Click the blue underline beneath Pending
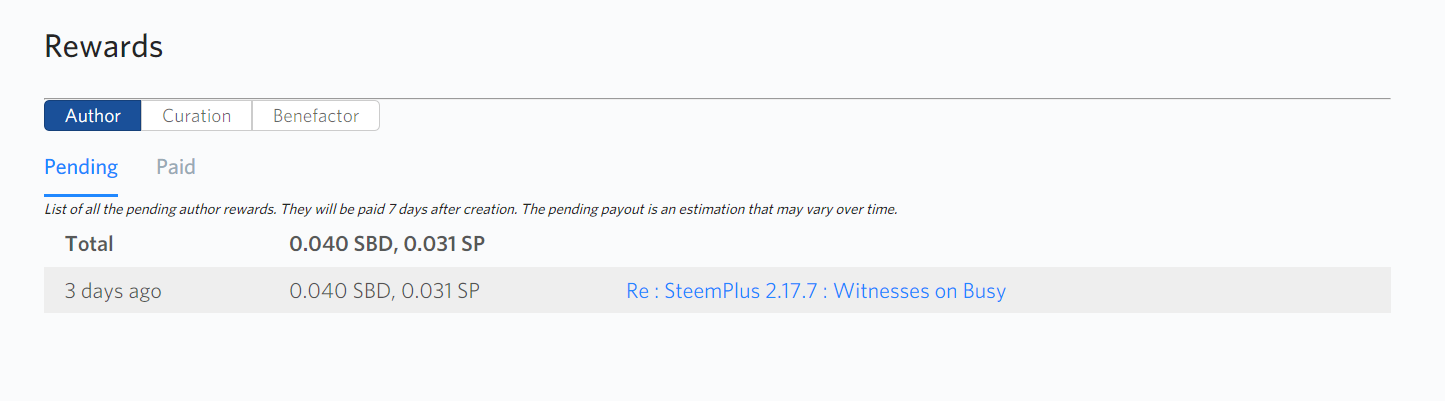 click(81, 195)
